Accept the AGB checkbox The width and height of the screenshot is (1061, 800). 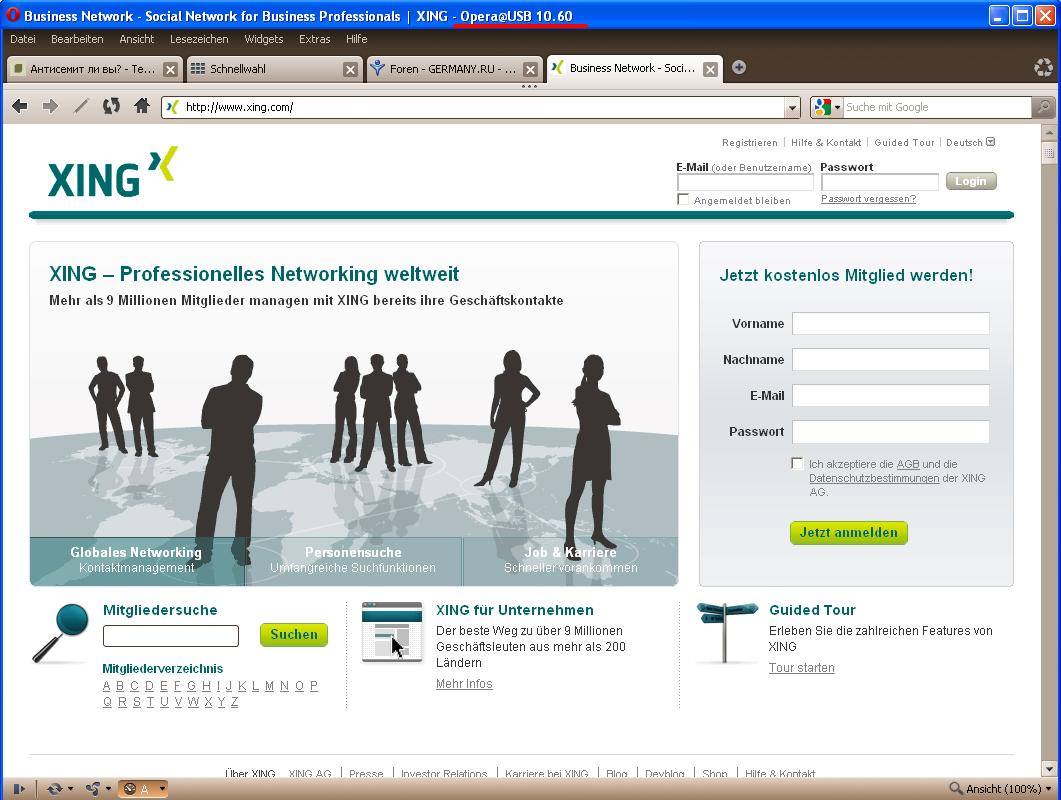pos(797,464)
